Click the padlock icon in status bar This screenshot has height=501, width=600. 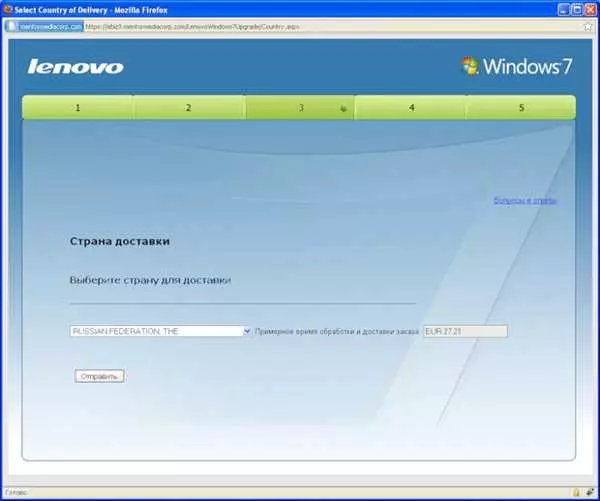click(576, 493)
